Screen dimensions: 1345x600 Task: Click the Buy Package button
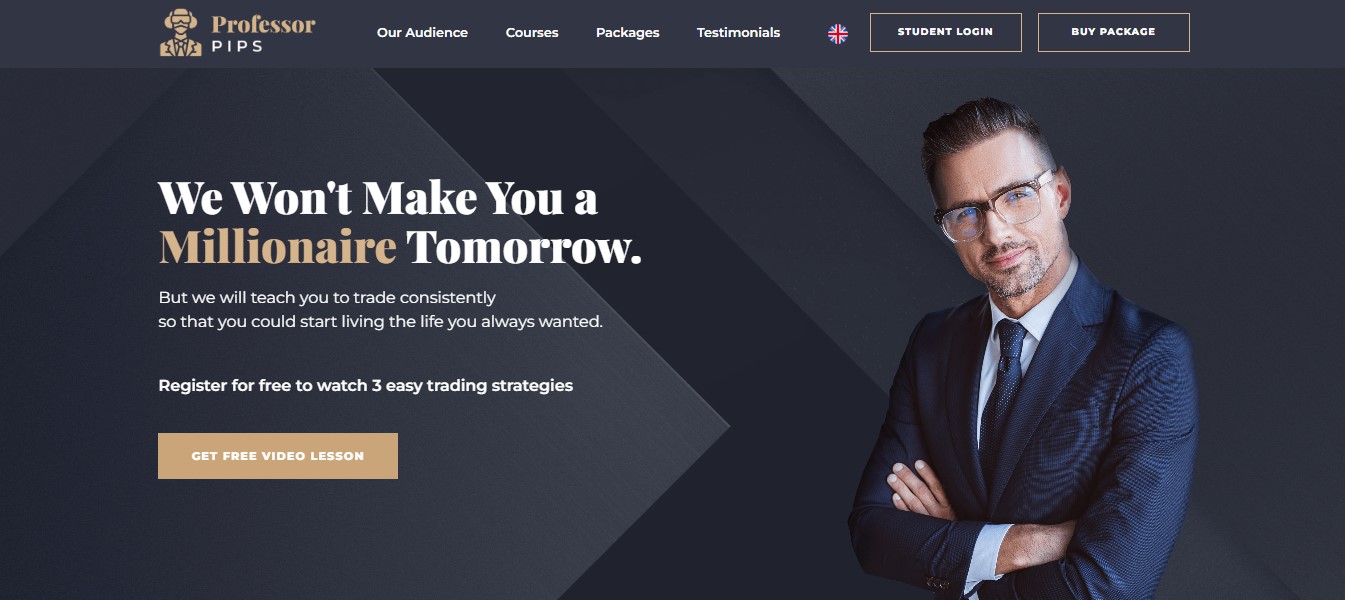[x=1113, y=32]
